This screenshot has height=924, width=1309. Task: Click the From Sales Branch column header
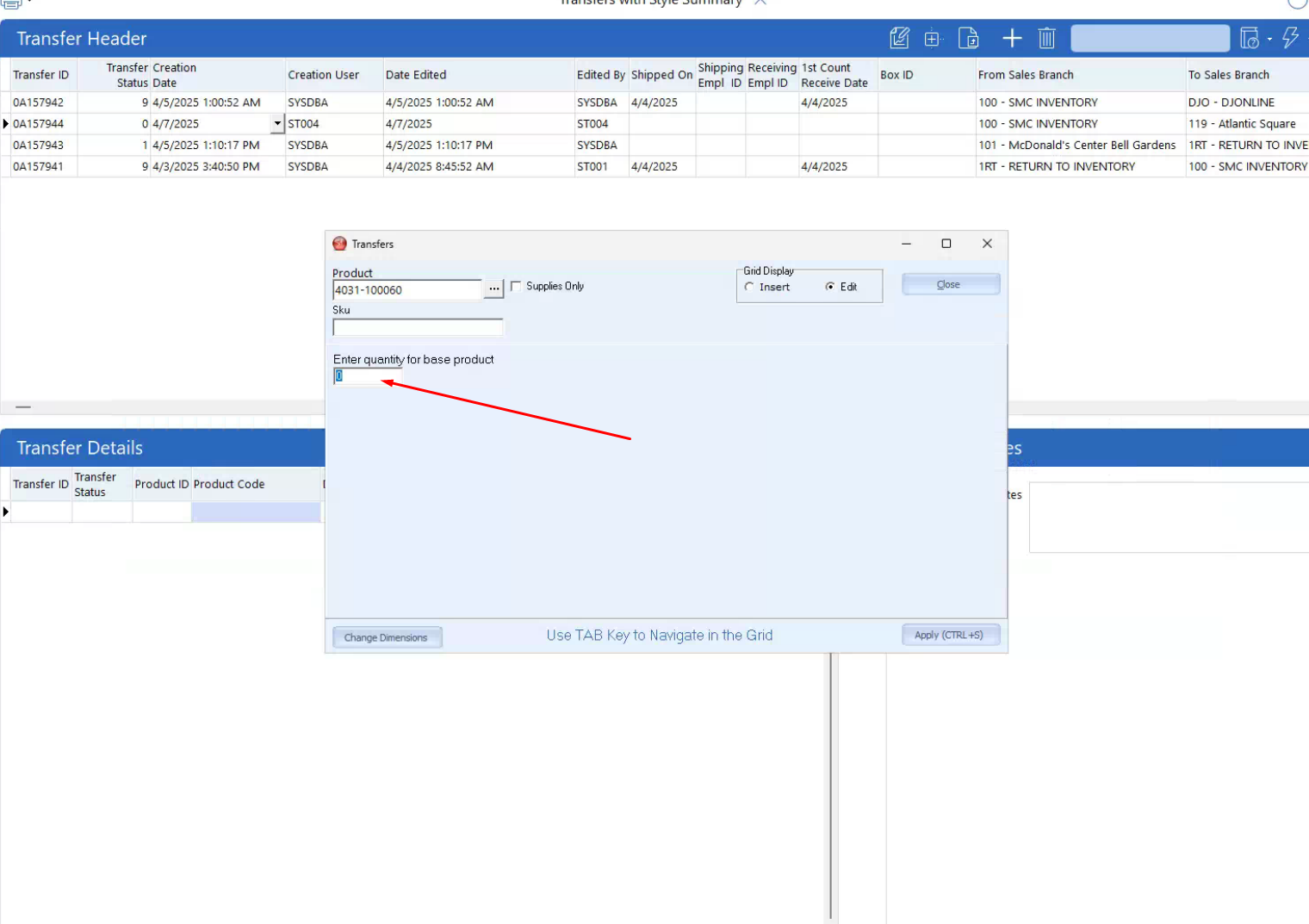point(1081,75)
